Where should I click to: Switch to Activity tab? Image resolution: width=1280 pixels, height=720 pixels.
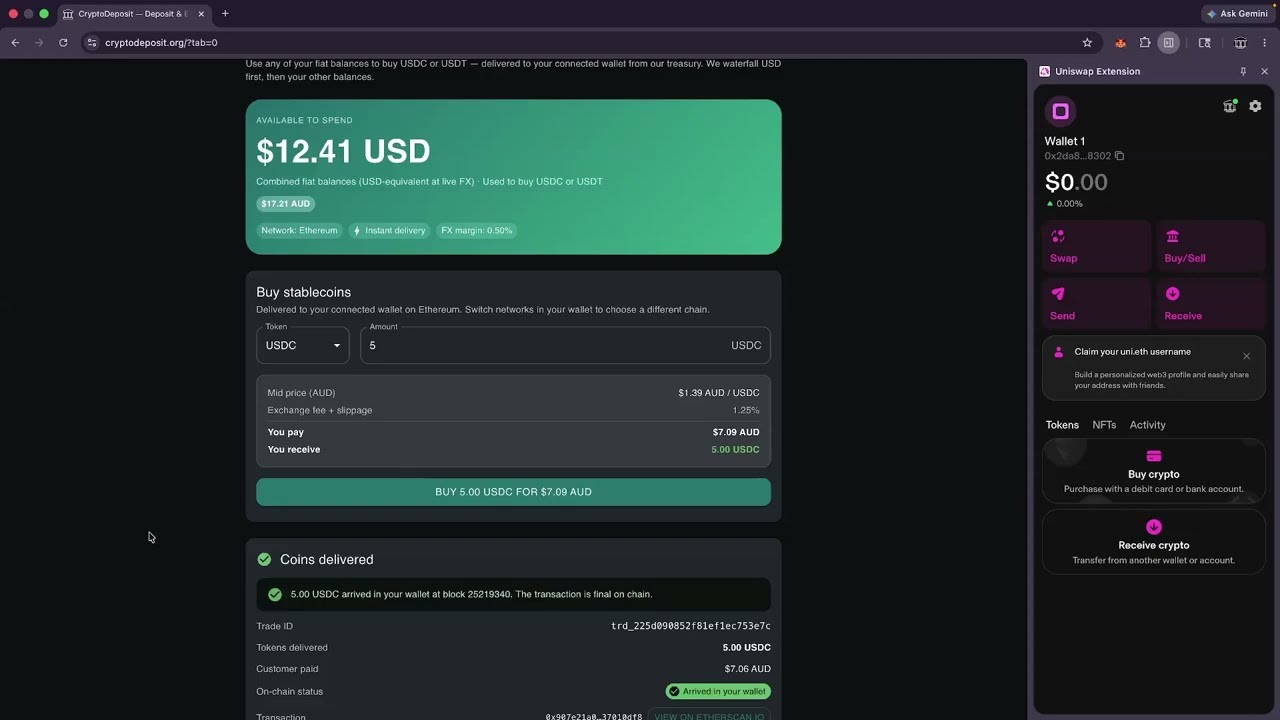(1147, 425)
